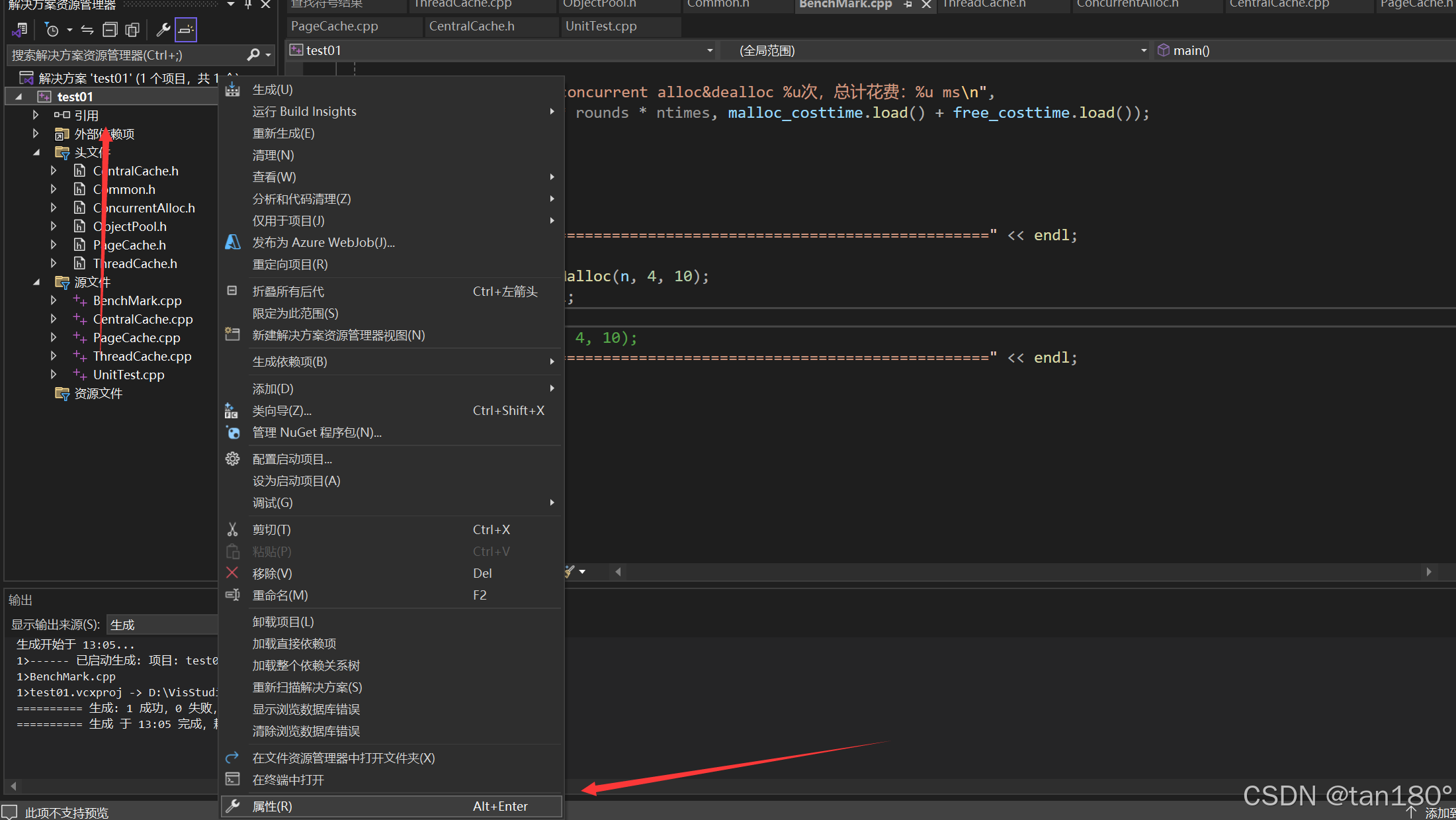Close the BenchMark.cpp tab
Image resolution: width=1456 pixels, height=820 pixels.
point(927,5)
